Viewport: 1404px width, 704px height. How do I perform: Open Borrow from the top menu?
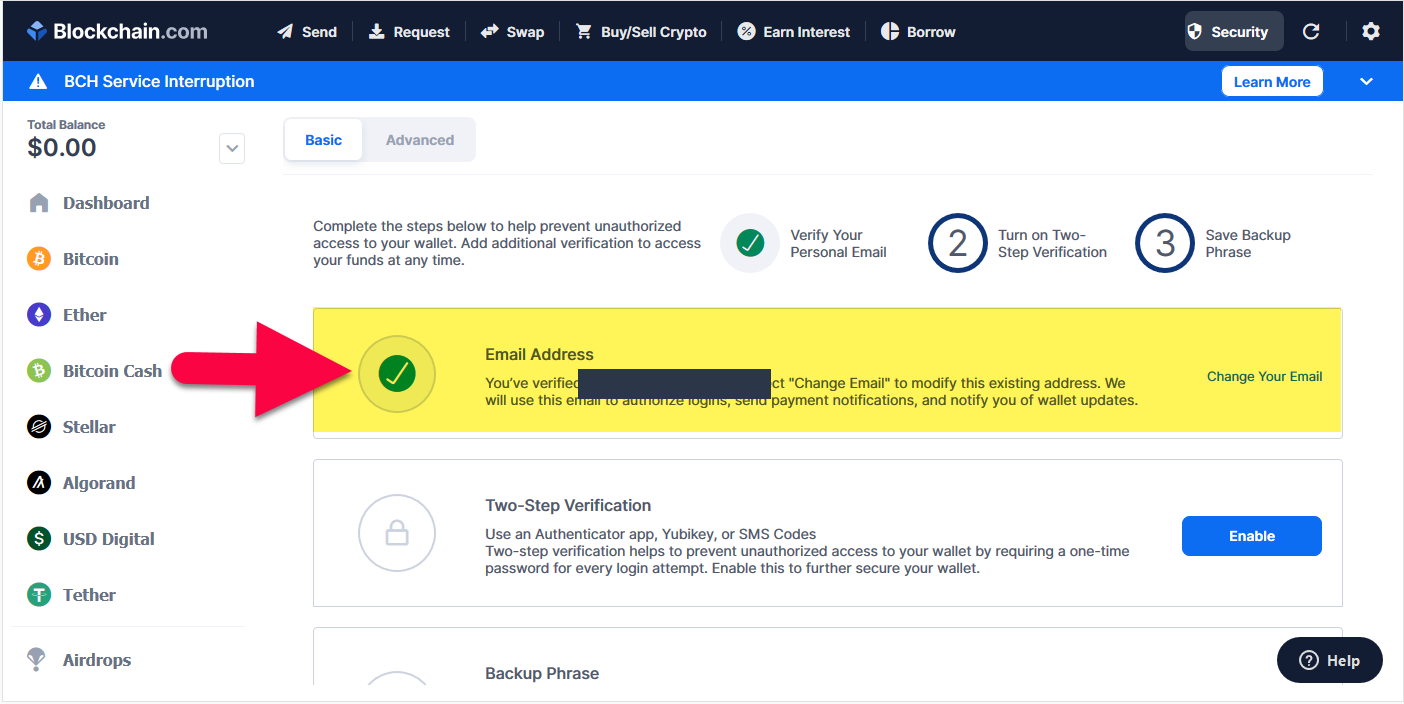point(918,31)
